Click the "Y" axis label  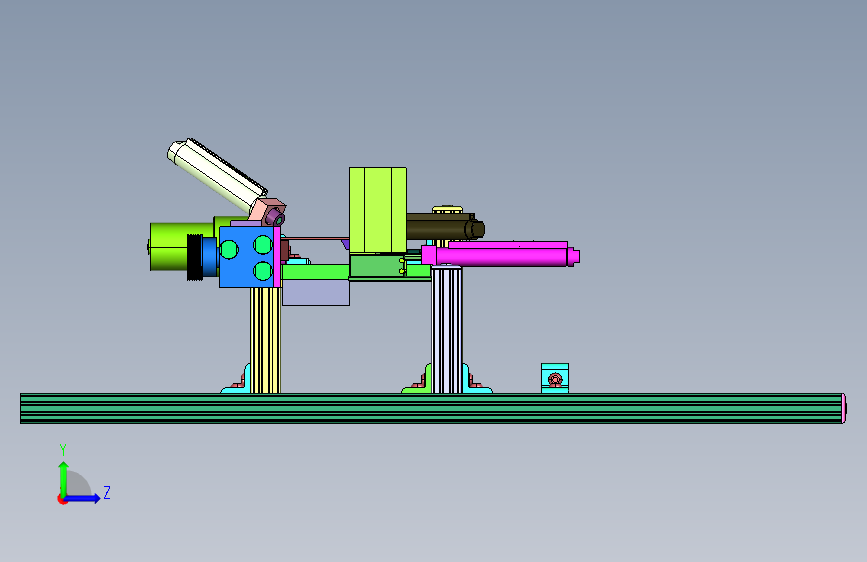click(x=63, y=450)
